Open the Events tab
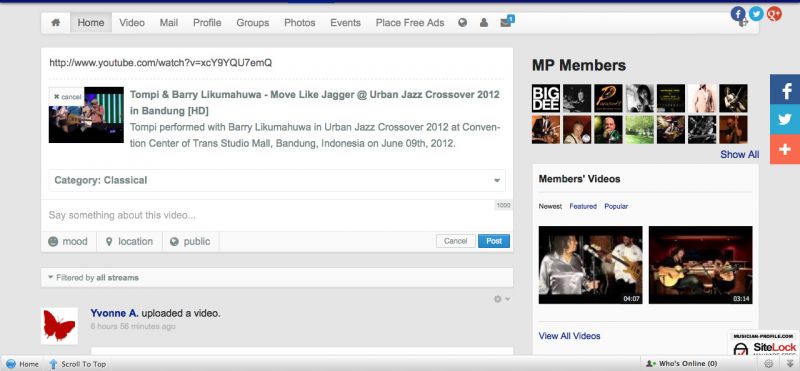Screen dimensions: 800x371 click(x=345, y=22)
